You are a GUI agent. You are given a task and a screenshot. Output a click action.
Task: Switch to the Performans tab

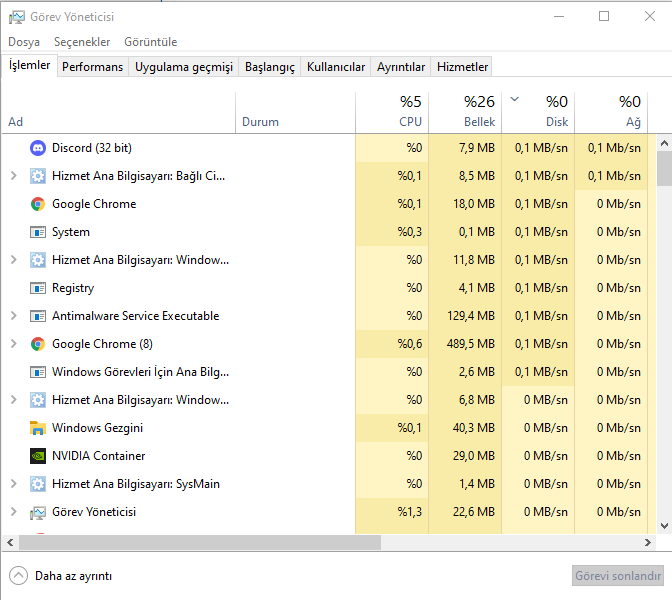pos(93,67)
